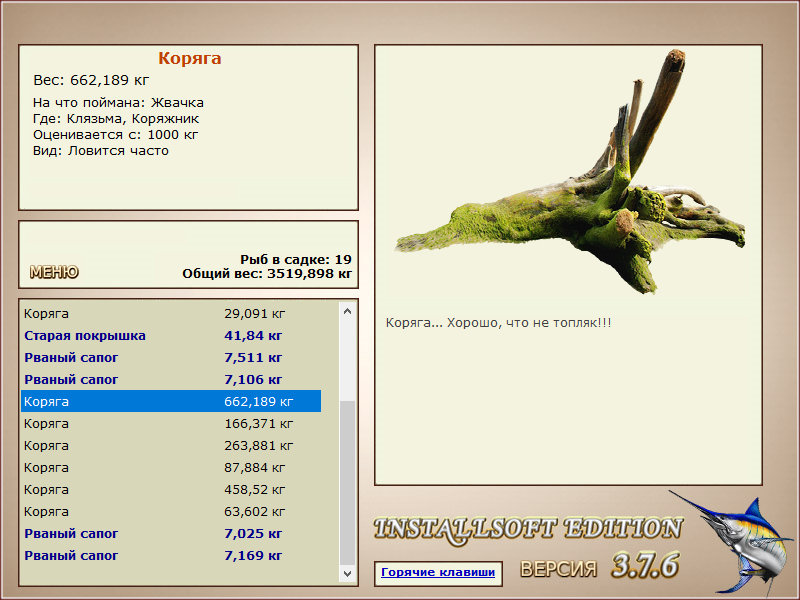
Task: Open the Горячие клавиши link
Action: (438, 572)
